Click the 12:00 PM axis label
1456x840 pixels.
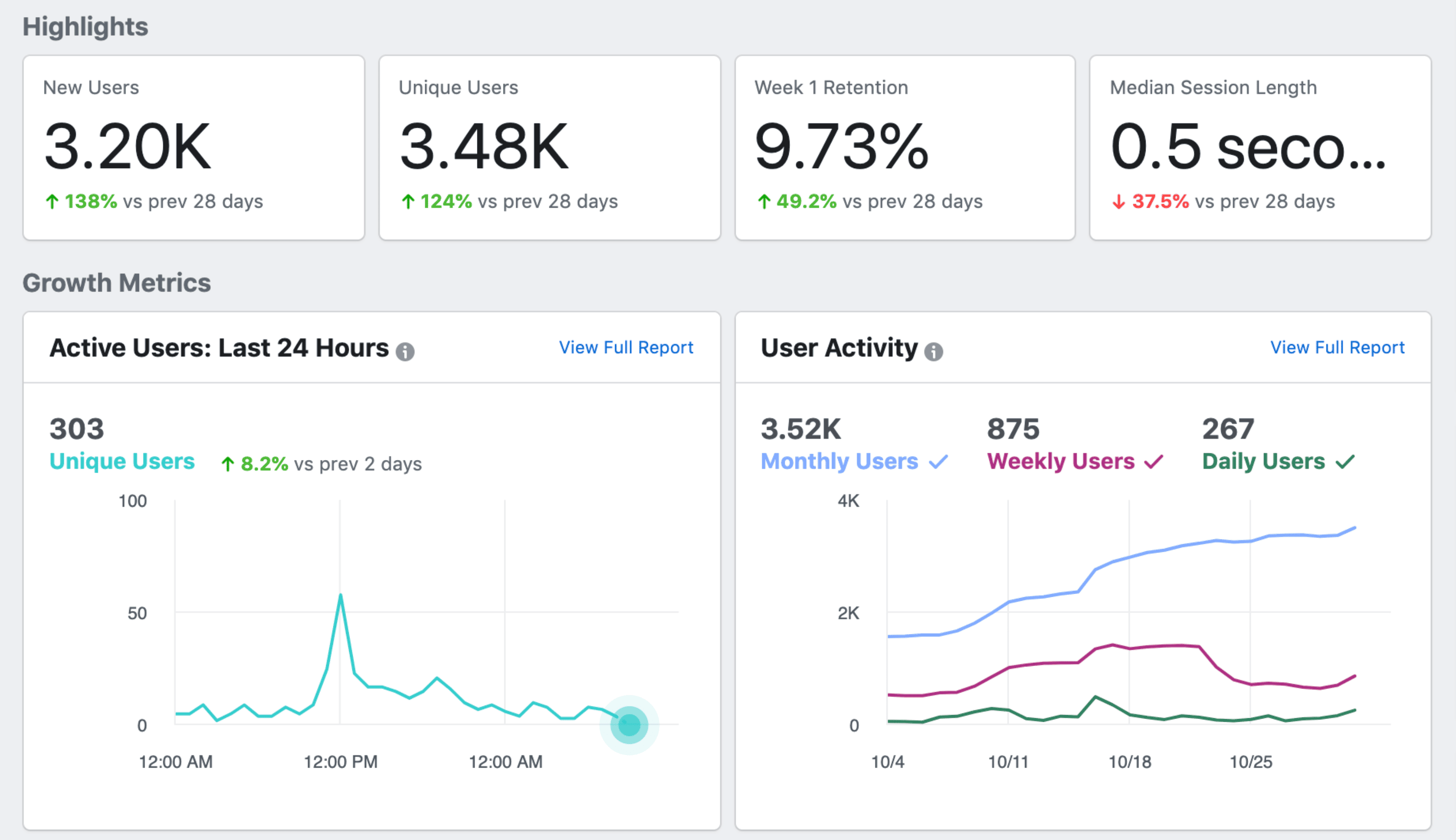tap(341, 762)
